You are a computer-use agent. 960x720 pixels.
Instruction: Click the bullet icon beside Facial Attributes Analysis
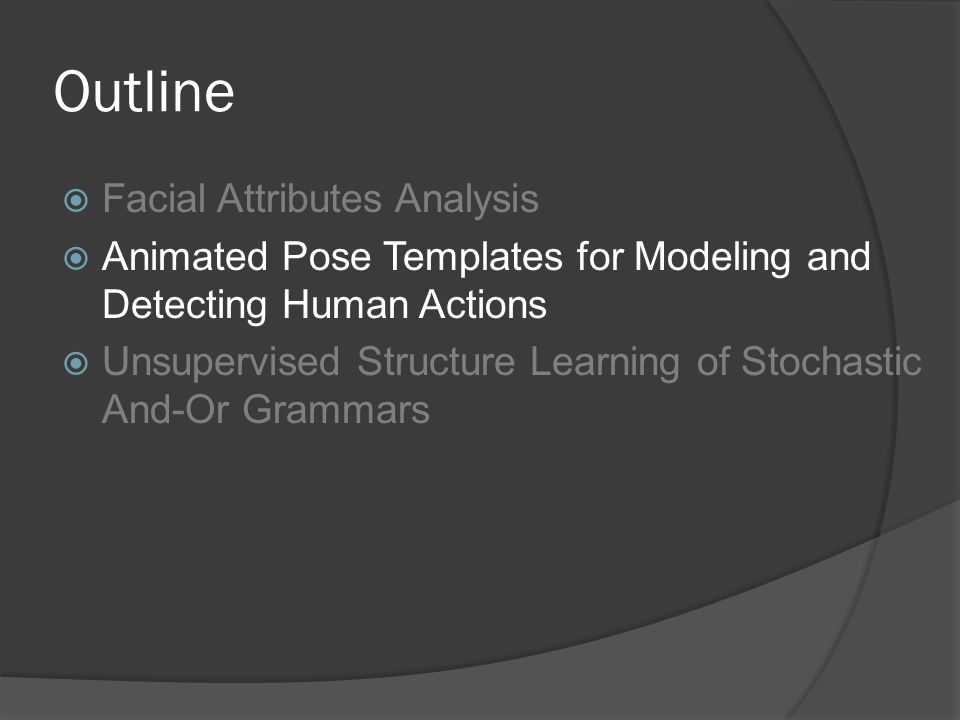coord(76,200)
